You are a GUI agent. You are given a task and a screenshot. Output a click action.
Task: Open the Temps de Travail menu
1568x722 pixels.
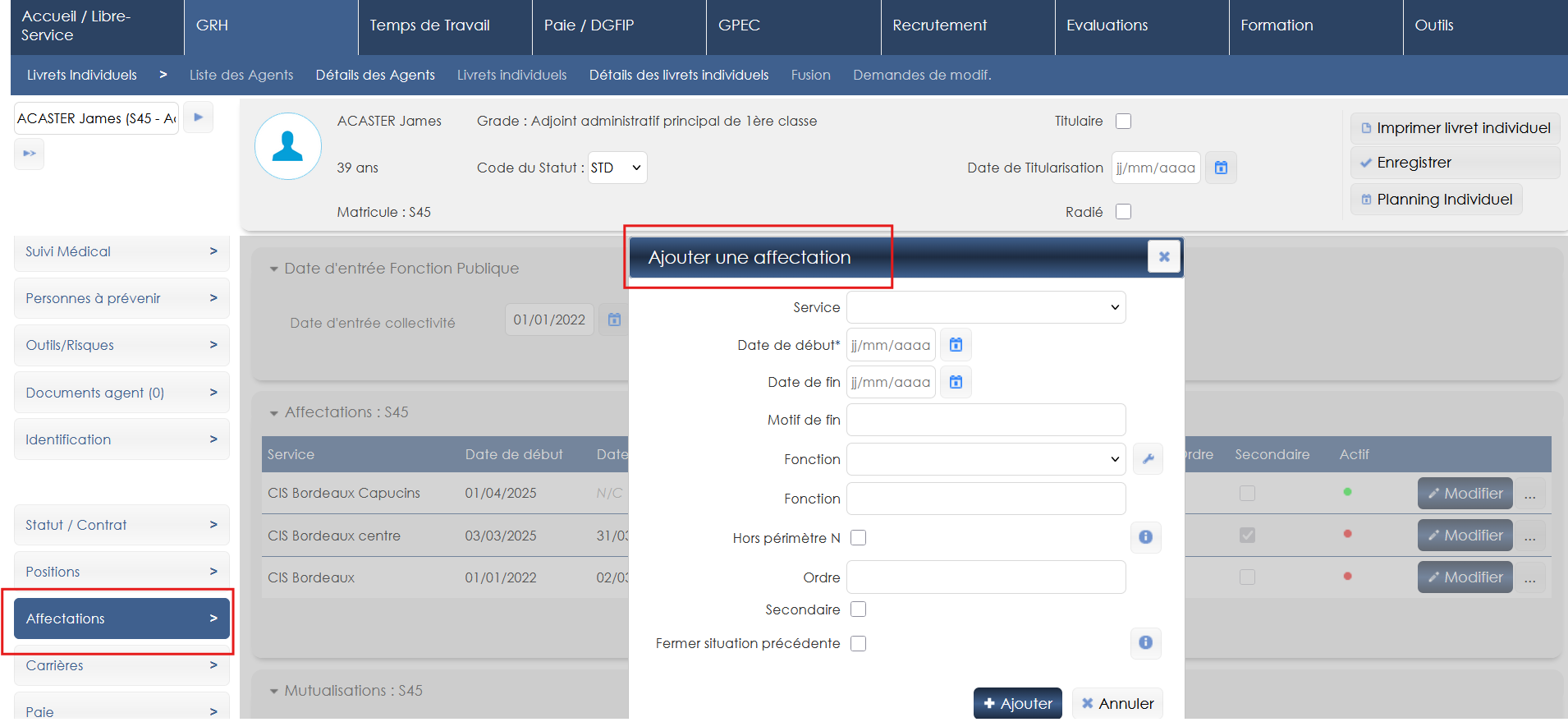(x=429, y=25)
